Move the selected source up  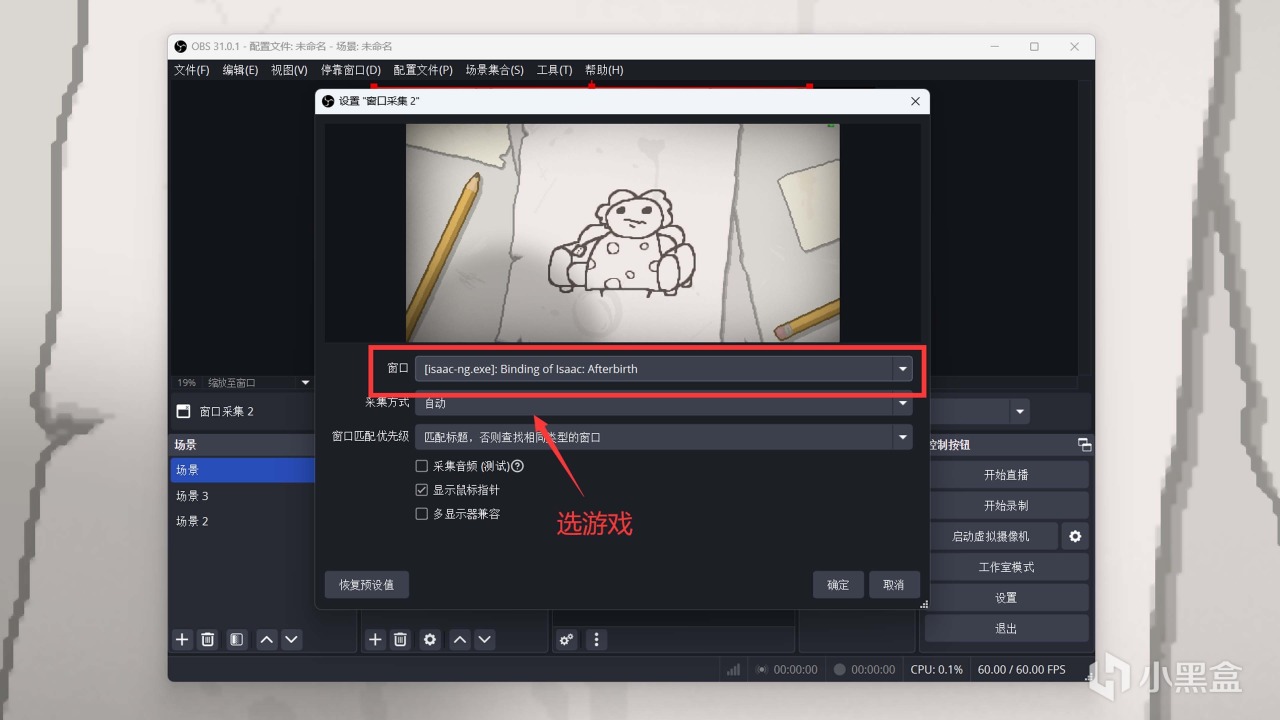(x=460, y=639)
